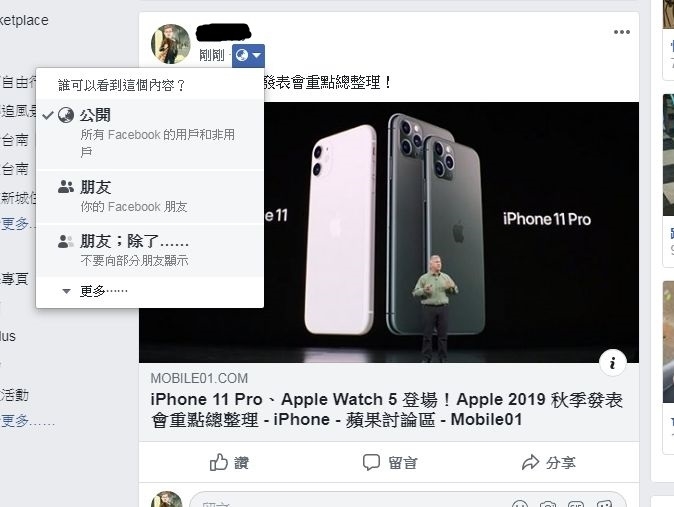Viewport: 674px width, 507px height.
Task: Select the 公開 public audience option
Action: 150,134
